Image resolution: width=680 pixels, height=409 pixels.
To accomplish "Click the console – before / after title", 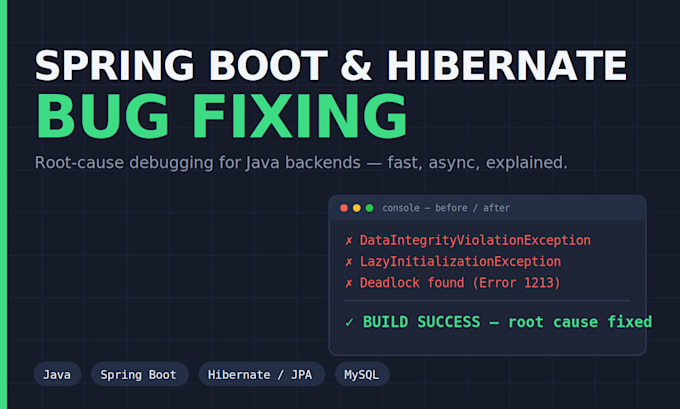I will point(446,208).
